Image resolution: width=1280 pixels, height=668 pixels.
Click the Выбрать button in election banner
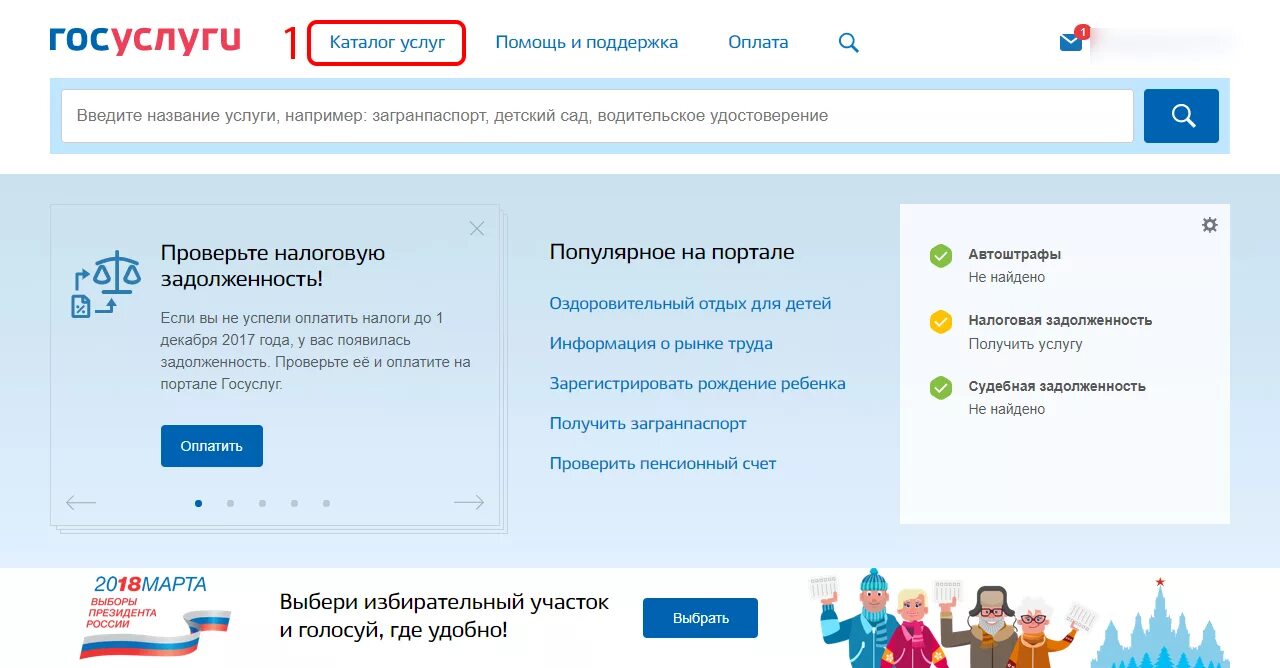700,618
